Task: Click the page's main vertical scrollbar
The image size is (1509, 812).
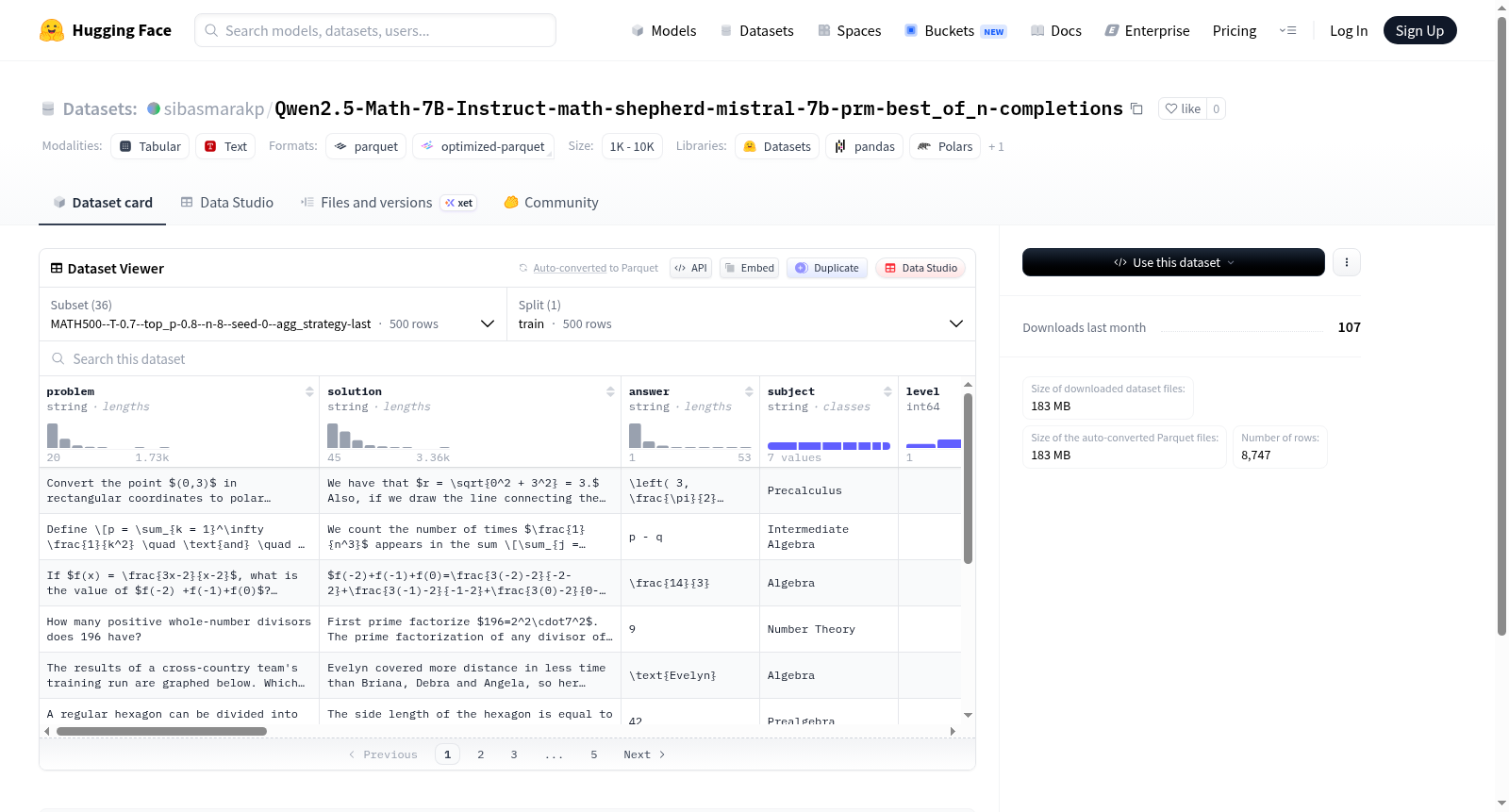Action: 1502,325
